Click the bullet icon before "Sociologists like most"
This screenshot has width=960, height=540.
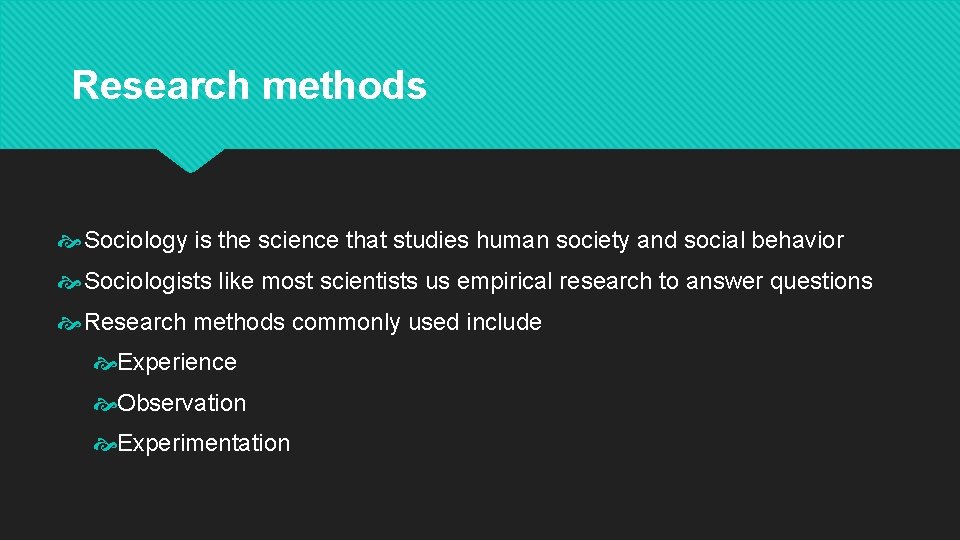click(71, 282)
